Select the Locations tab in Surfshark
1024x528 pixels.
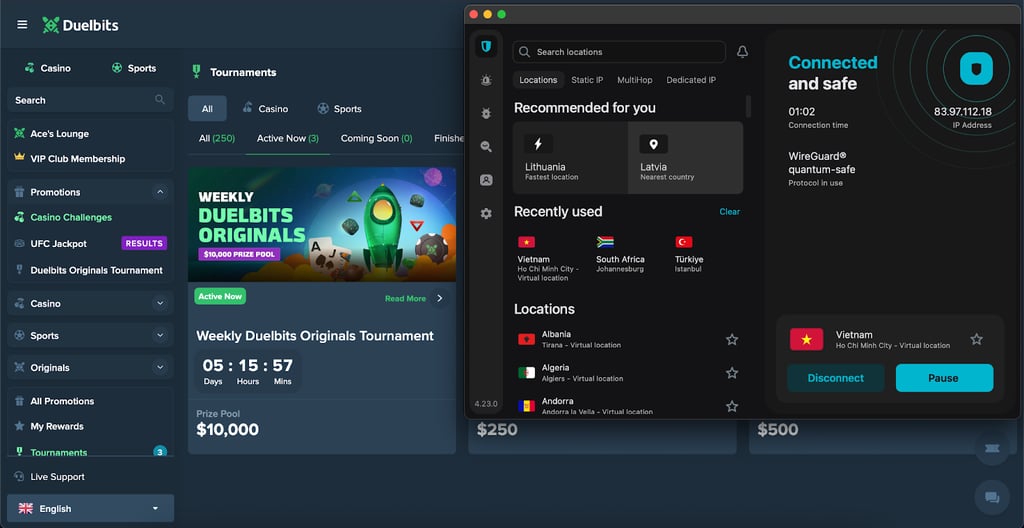538,80
